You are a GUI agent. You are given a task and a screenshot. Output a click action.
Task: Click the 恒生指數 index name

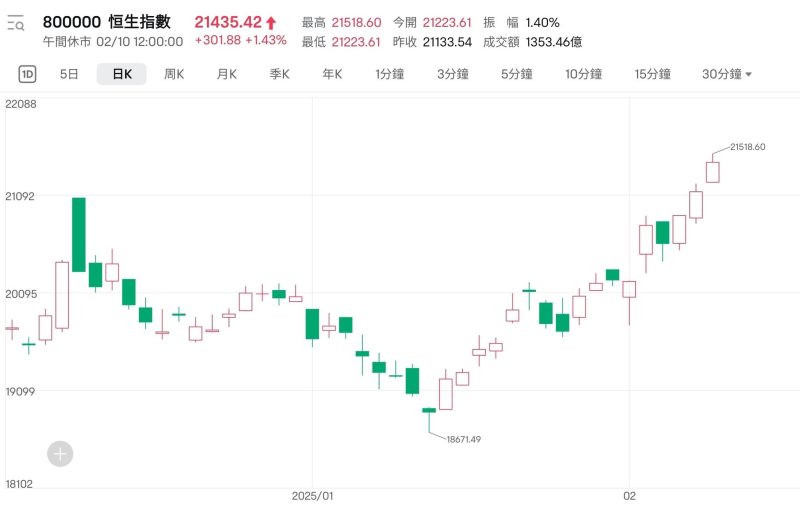146,22
